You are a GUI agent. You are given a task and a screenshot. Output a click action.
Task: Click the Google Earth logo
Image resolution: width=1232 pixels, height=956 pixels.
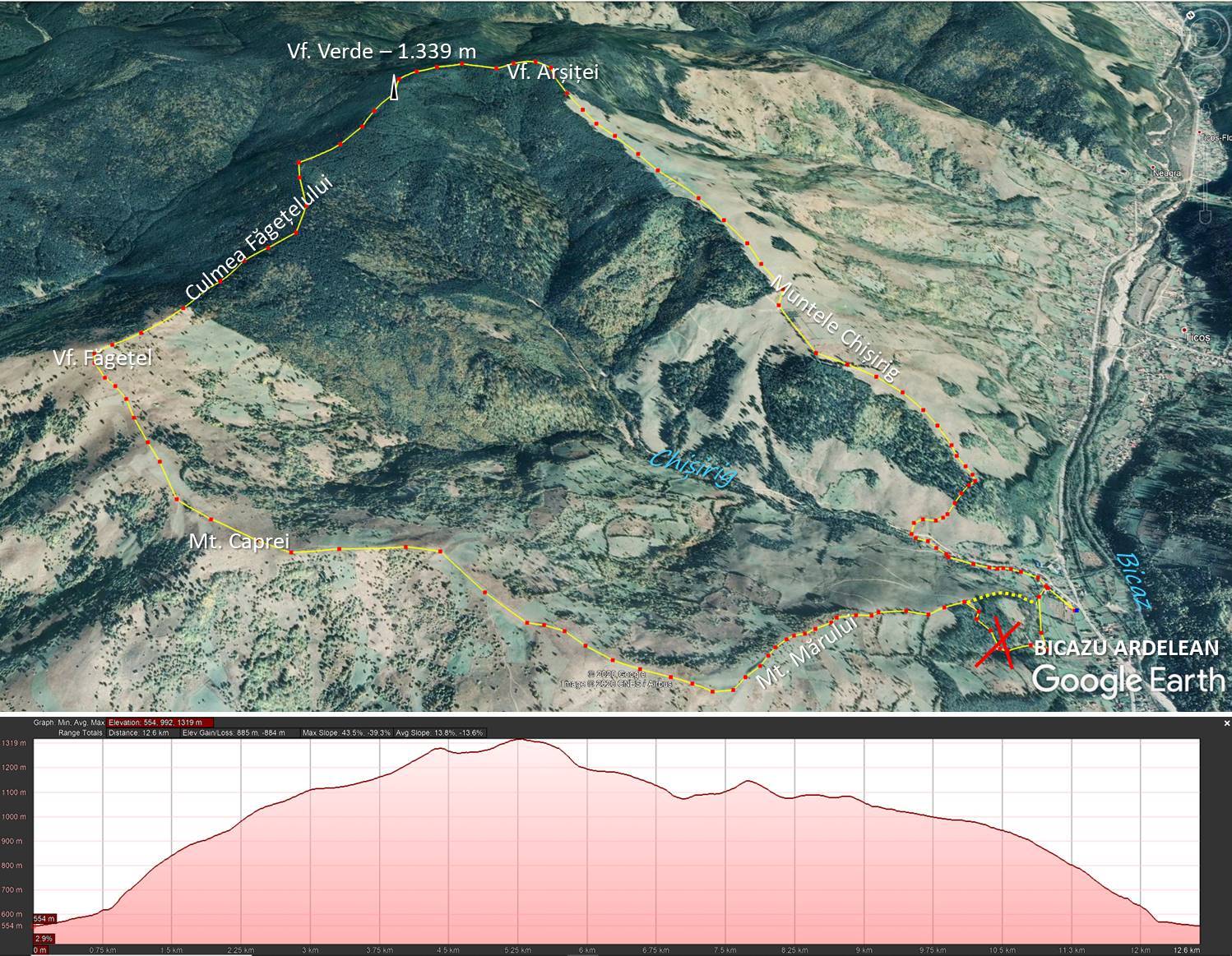[x=1128, y=679]
